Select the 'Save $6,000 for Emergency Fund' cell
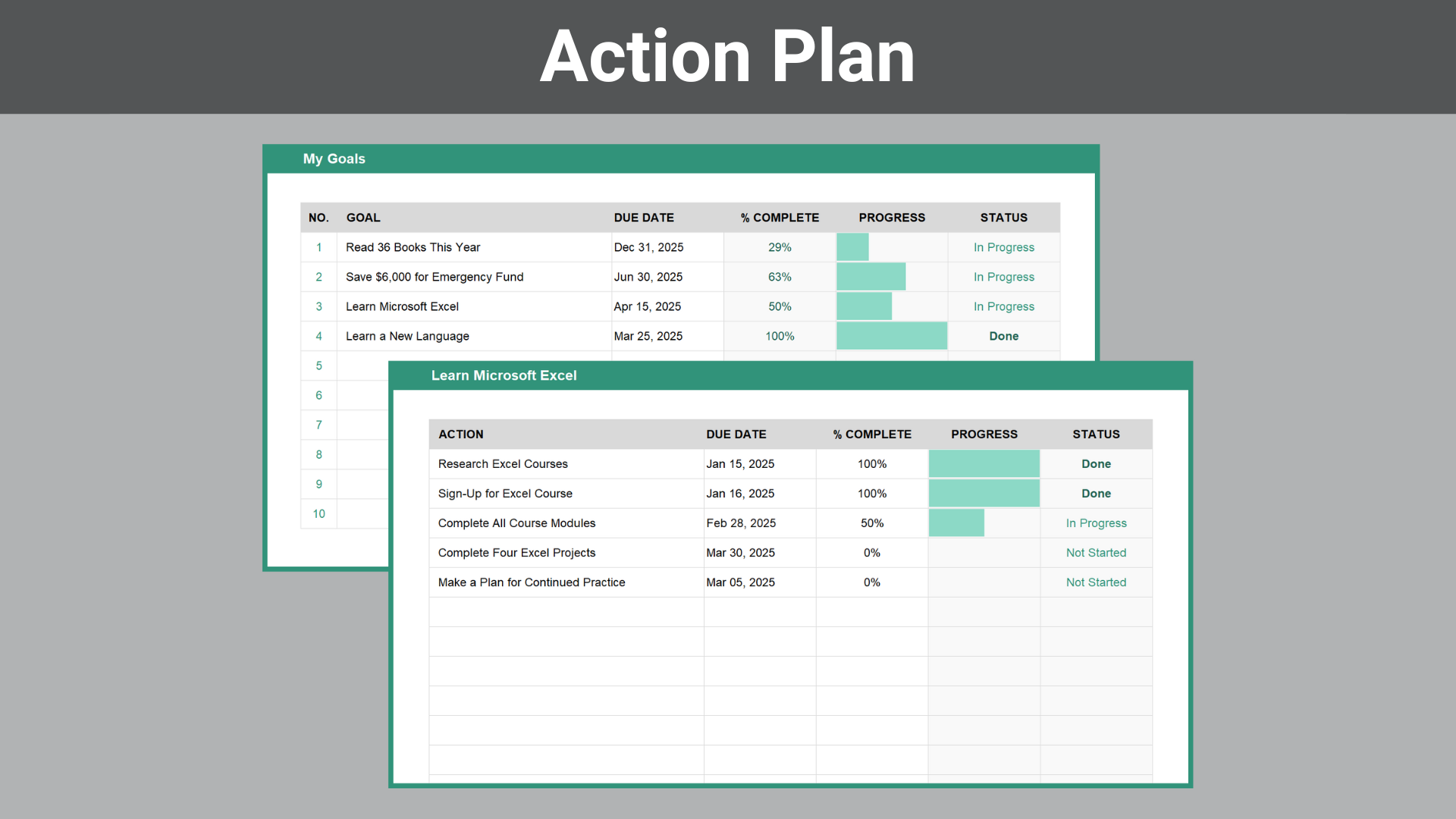This screenshot has height=819, width=1456. pyautogui.click(x=435, y=277)
